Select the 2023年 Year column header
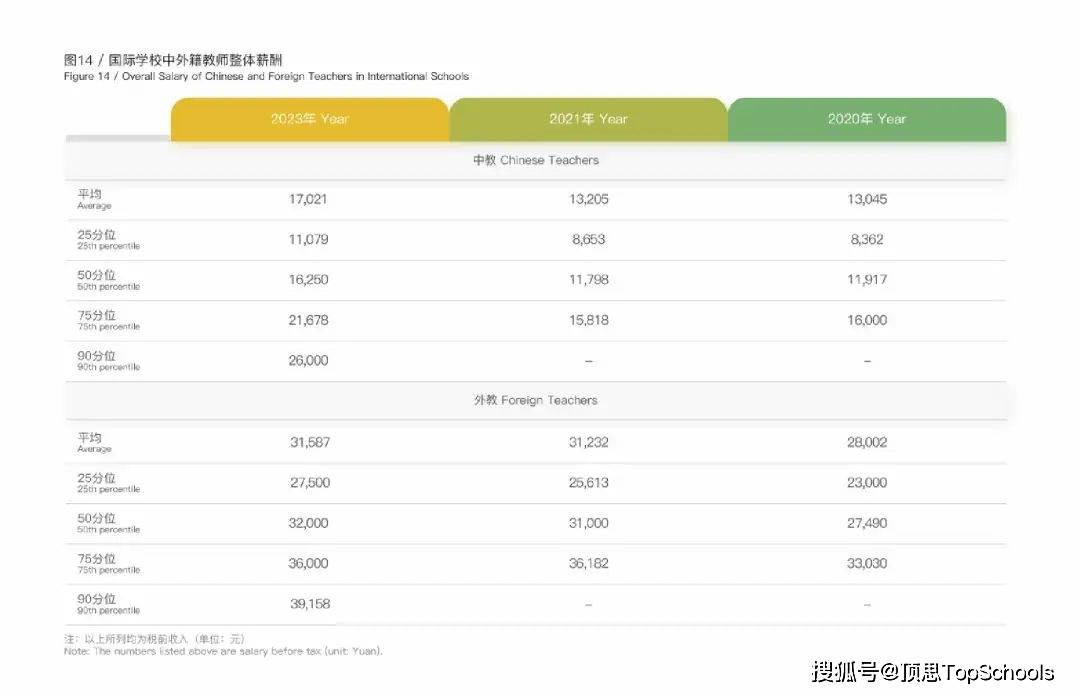 point(310,119)
